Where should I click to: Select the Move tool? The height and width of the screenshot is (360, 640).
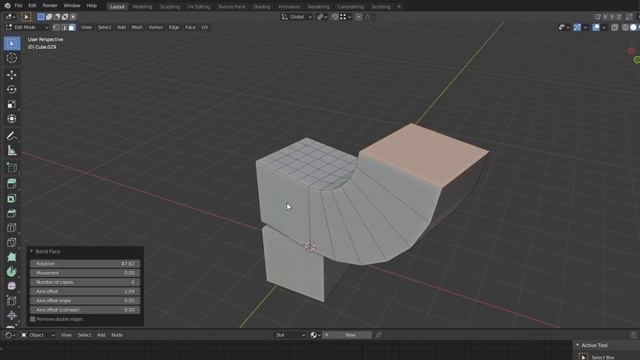click(x=12, y=74)
